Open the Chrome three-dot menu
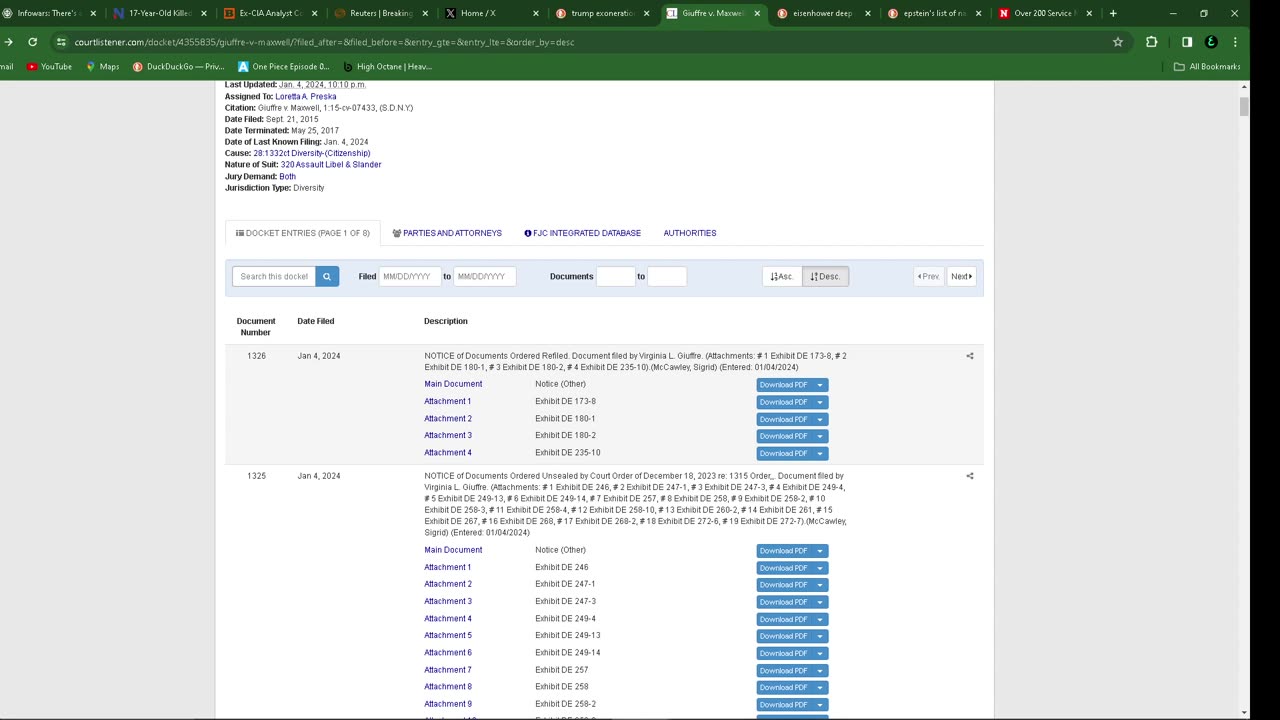The image size is (1280, 720). [x=1235, y=42]
